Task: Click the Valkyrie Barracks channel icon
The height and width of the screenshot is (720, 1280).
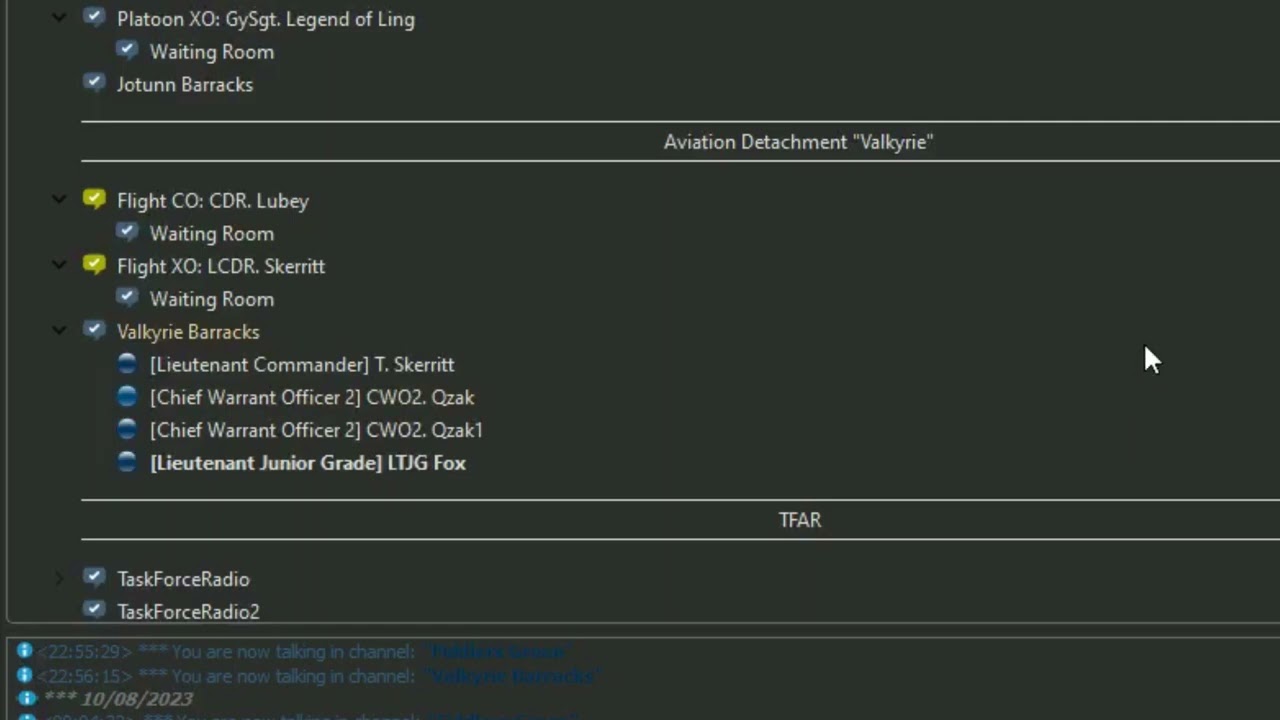Action: coord(94,331)
